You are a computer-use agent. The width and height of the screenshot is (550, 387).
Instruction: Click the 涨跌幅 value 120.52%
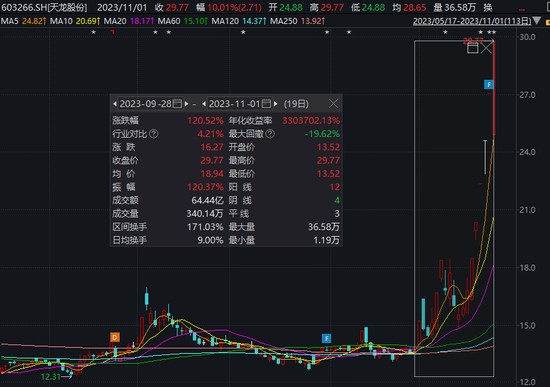(205, 121)
